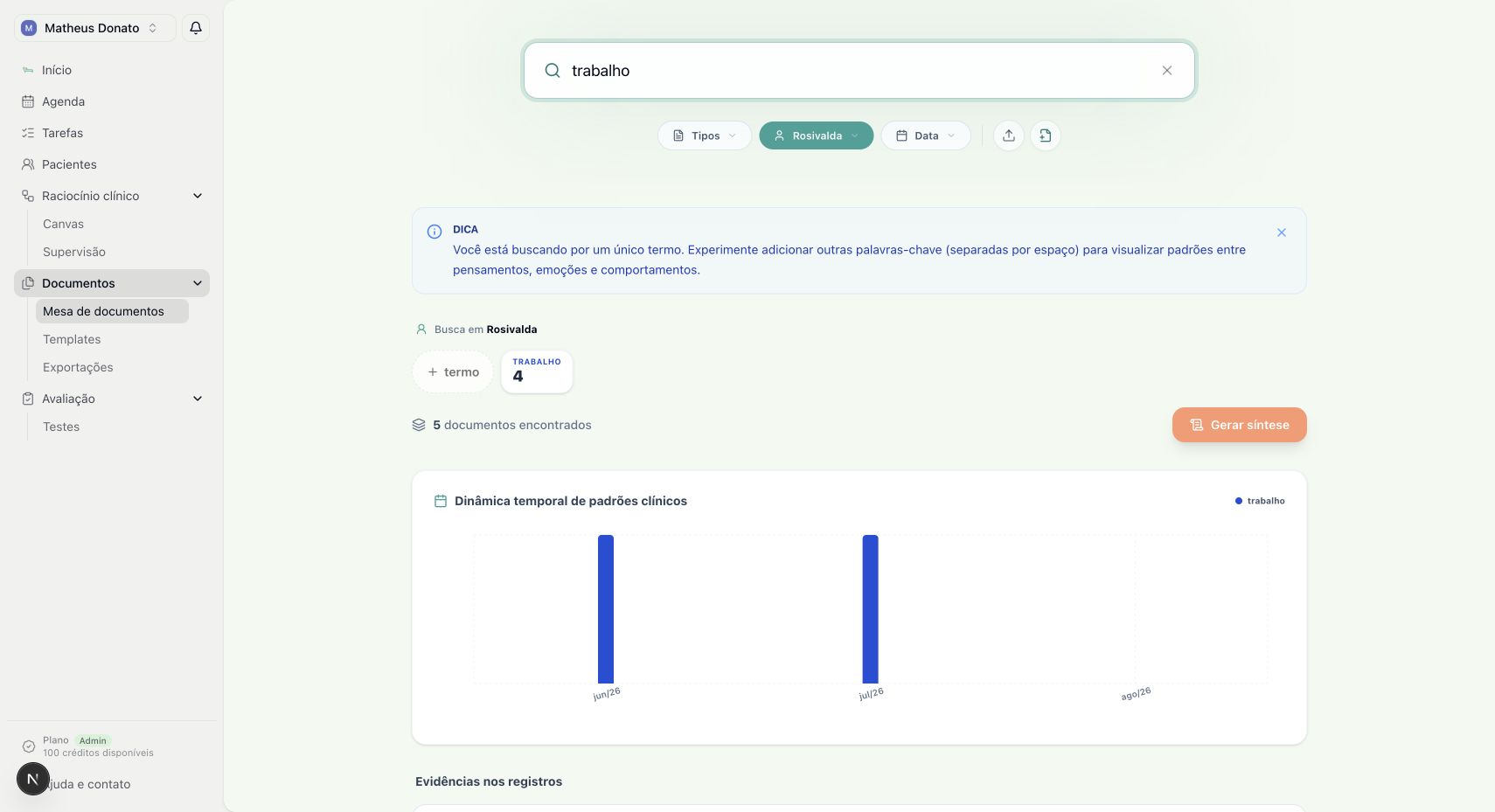Click the person icon next to Busca em
The image size is (1495, 812).
pyautogui.click(x=421, y=330)
